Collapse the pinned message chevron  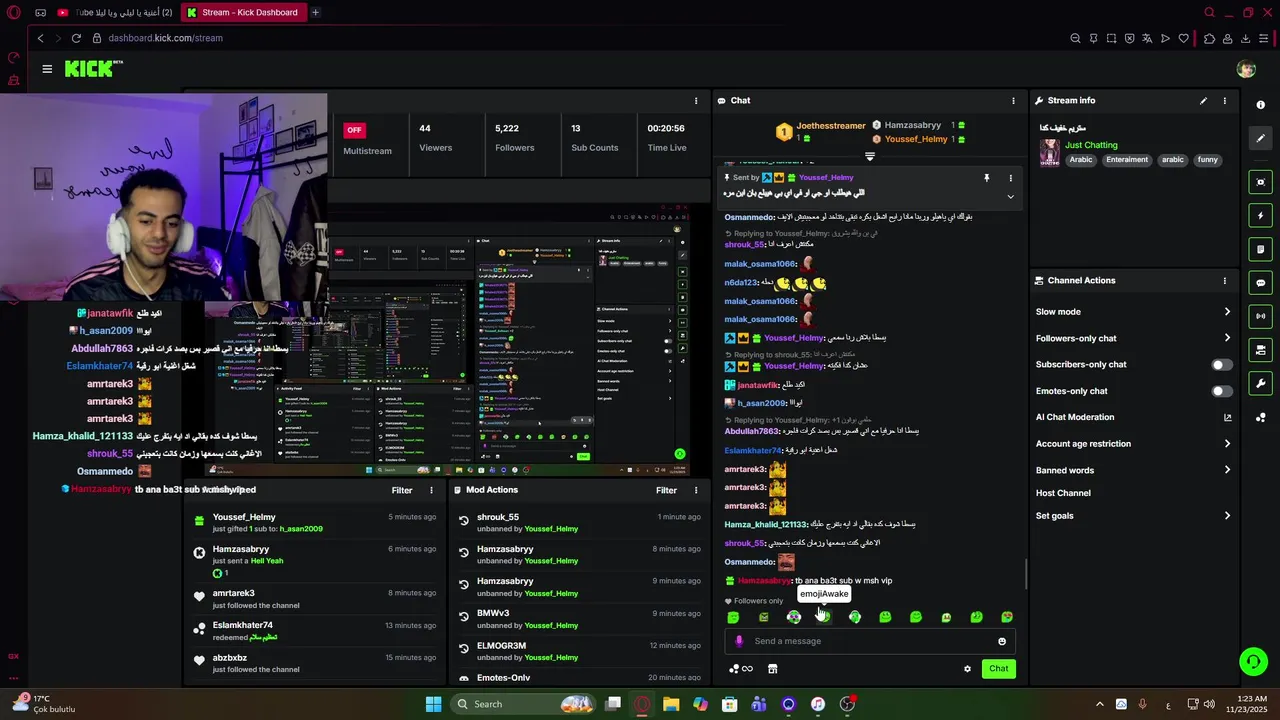[x=1010, y=197]
